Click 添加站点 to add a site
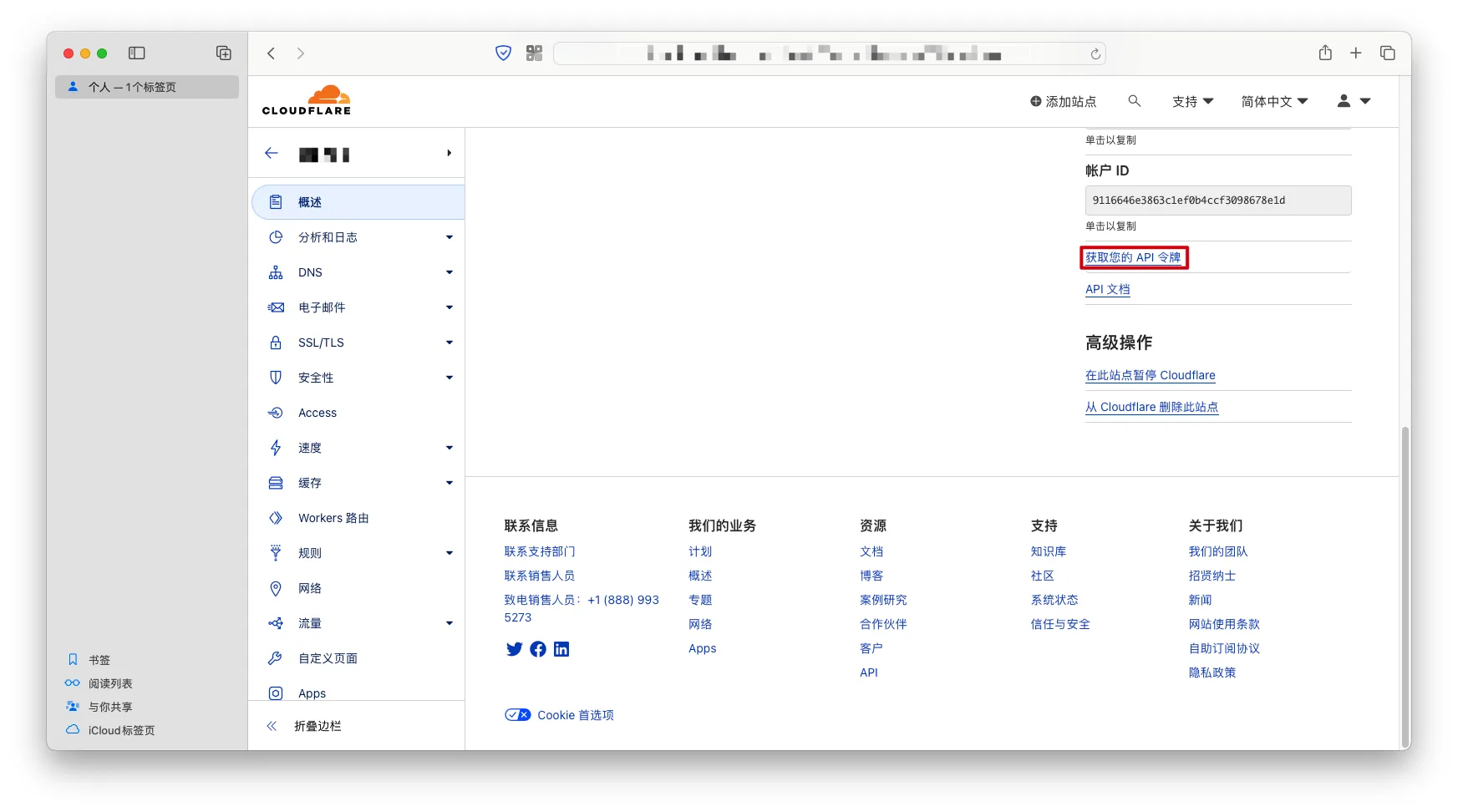 click(1063, 101)
